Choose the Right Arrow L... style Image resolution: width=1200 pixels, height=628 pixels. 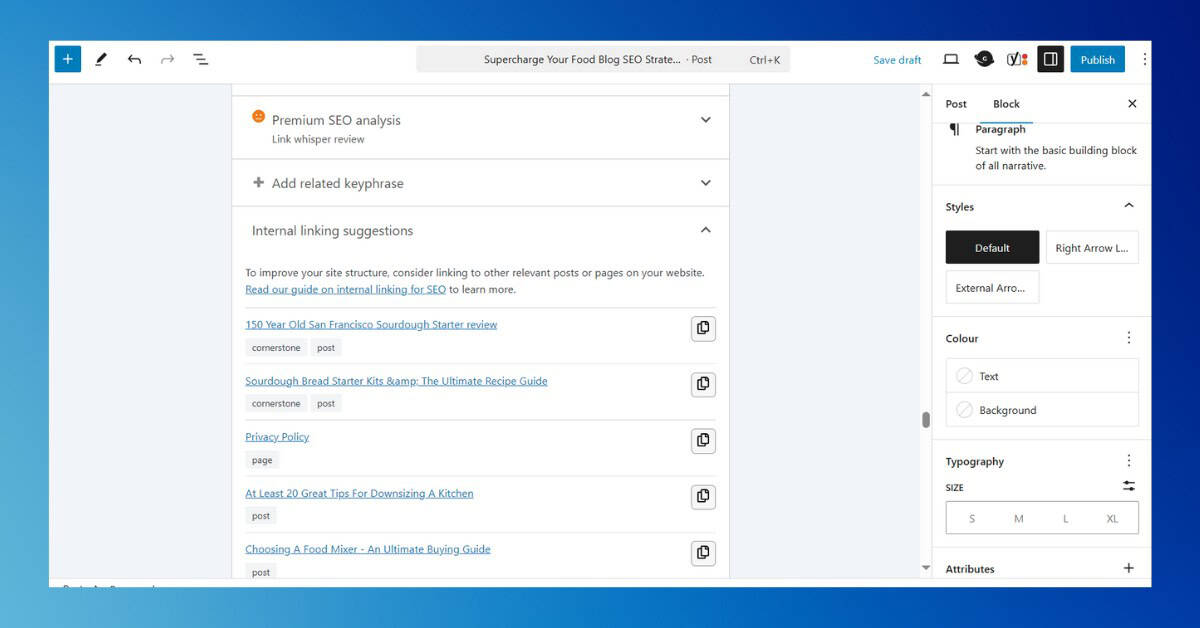[1092, 248]
